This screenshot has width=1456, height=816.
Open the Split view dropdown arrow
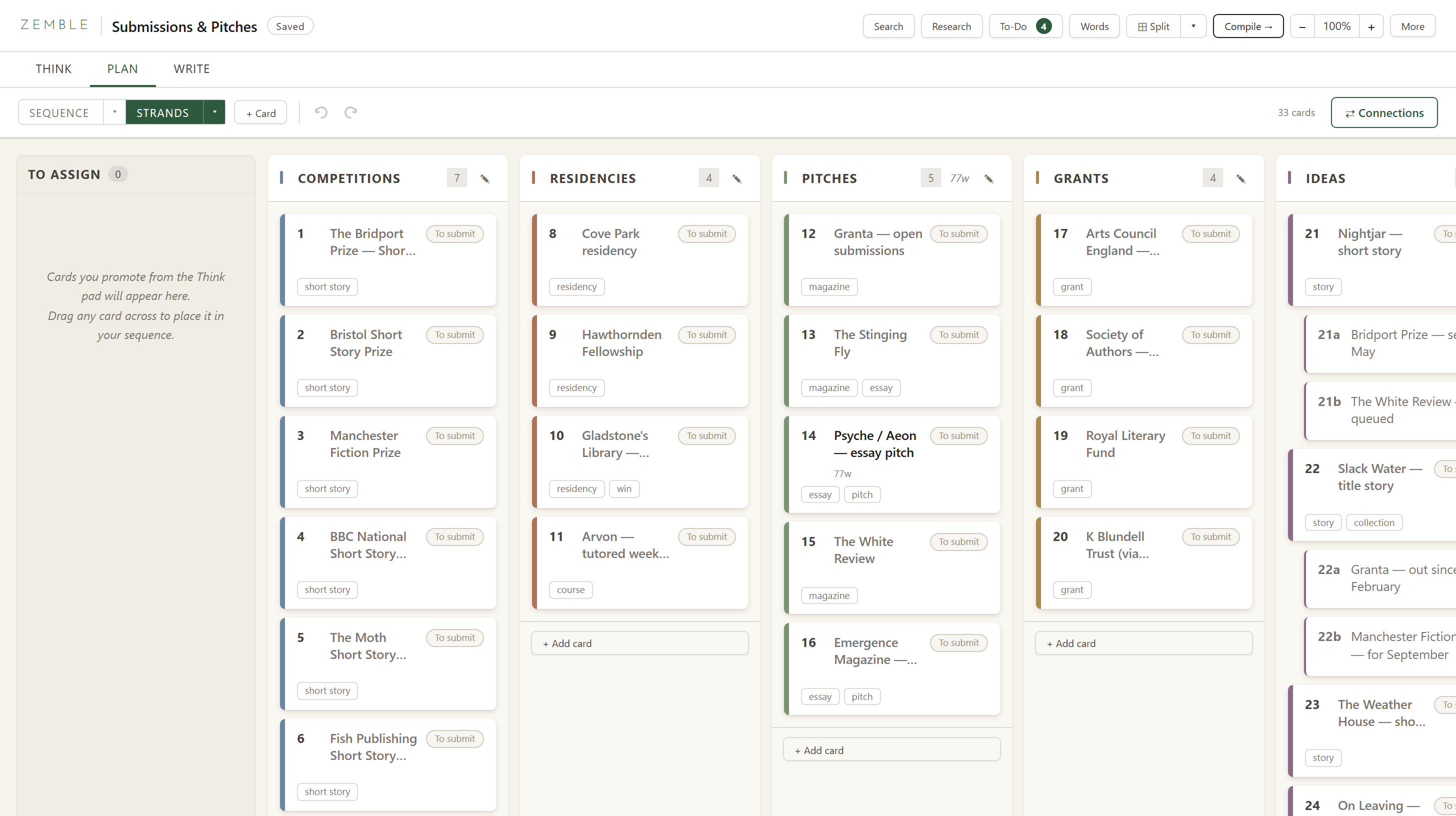tap(1193, 26)
